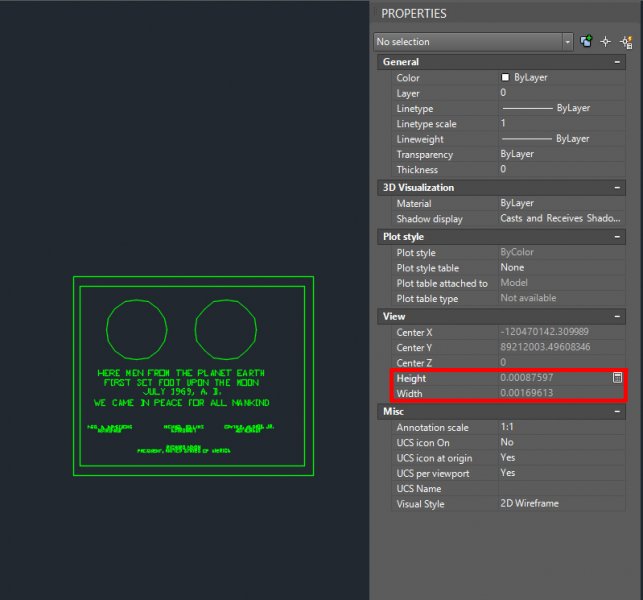Click the Thickness value 0
The image size is (643, 600).
click(562, 169)
